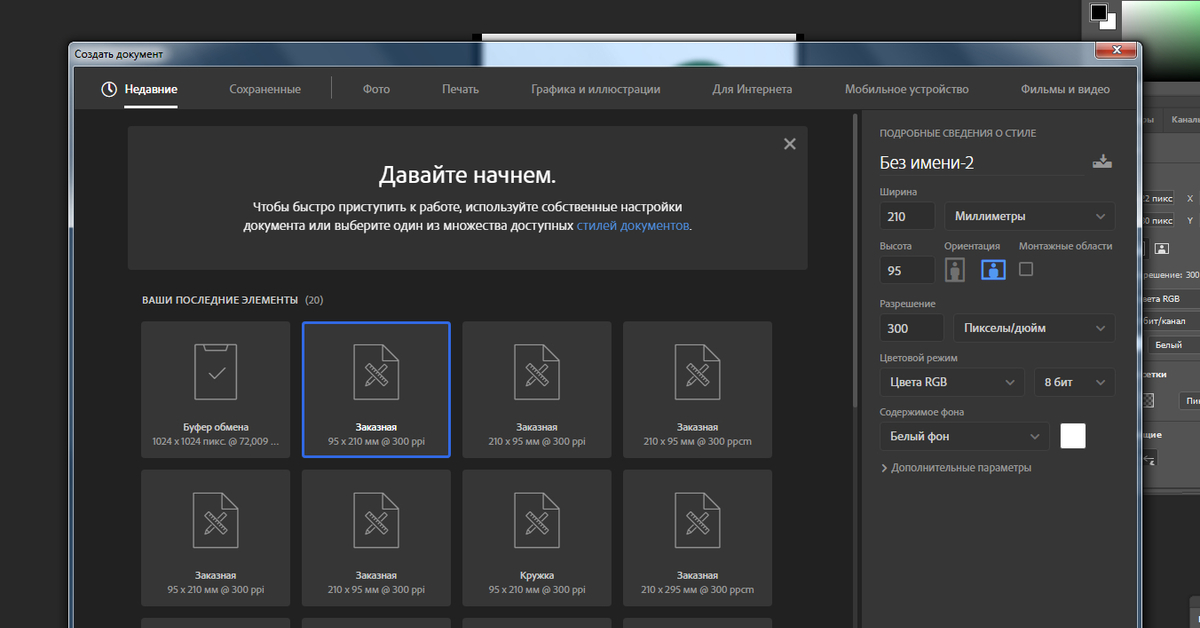Open the Мобильное устройство tab

[x=907, y=89]
